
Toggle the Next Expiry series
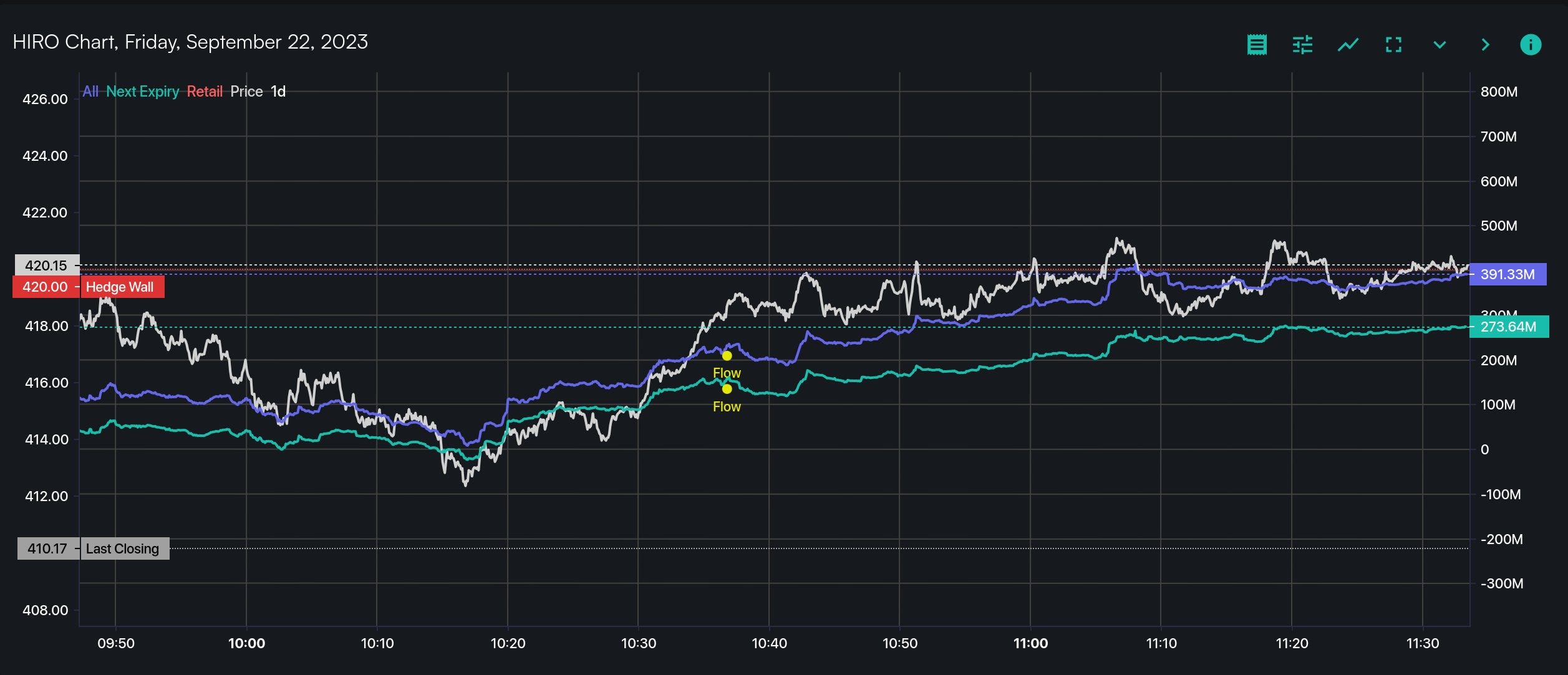click(142, 92)
